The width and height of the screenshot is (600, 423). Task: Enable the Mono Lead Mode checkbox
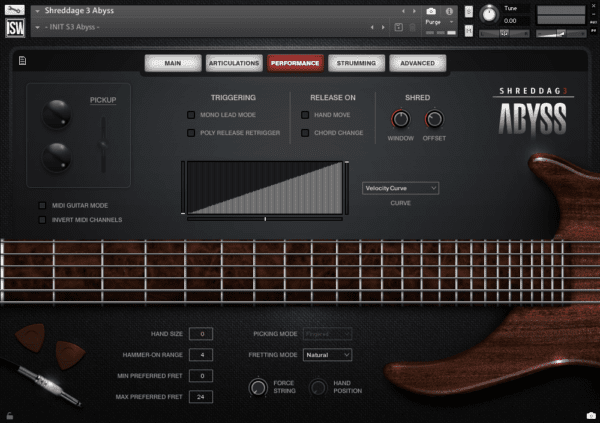click(191, 115)
